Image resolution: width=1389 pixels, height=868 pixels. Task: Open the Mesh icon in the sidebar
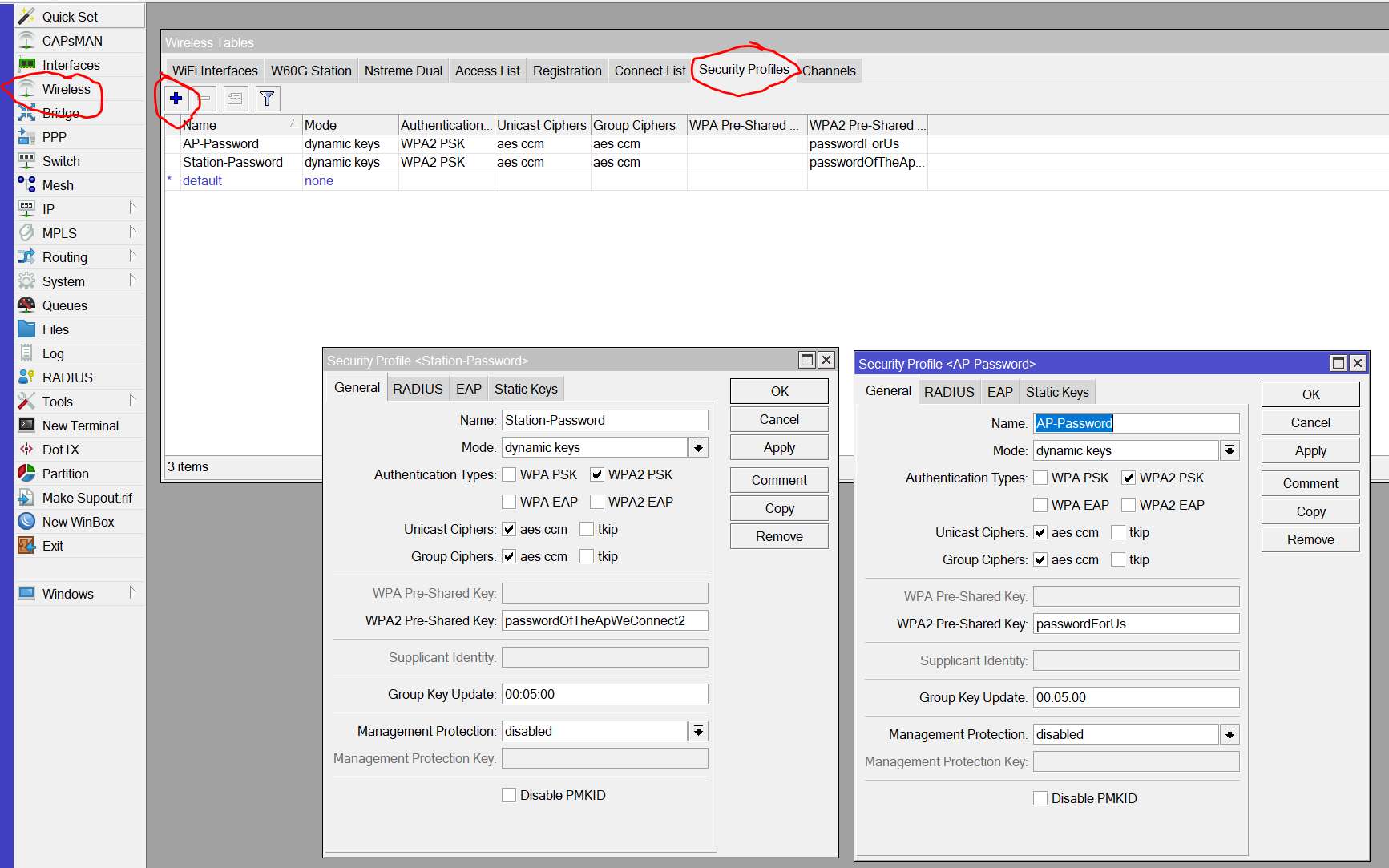coord(26,184)
